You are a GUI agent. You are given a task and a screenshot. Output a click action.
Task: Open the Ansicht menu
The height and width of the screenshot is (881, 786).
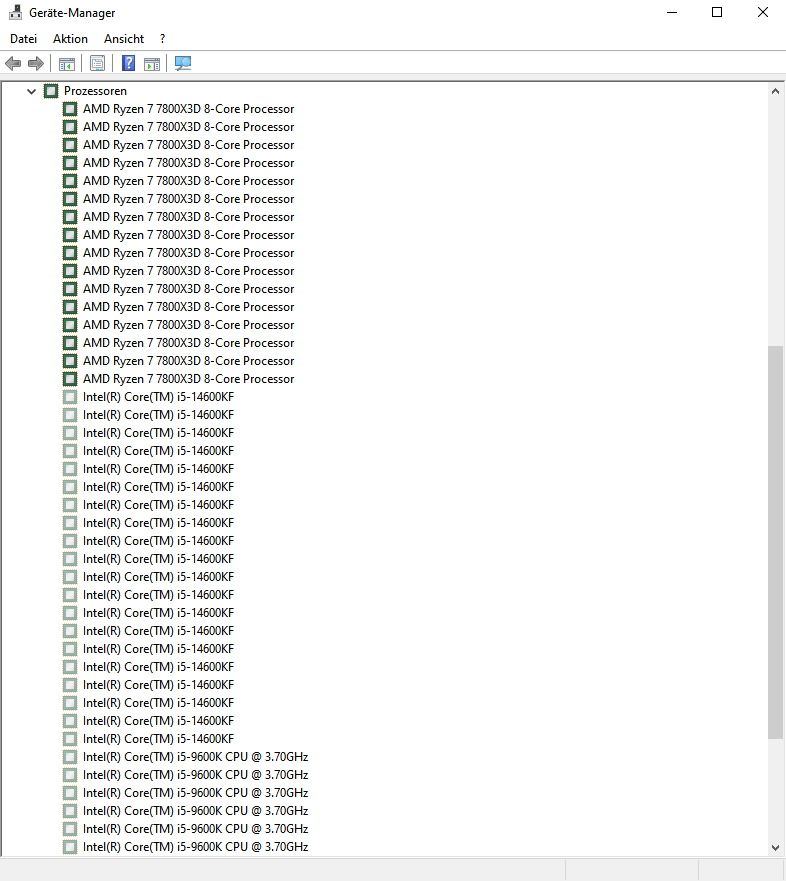click(x=124, y=39)
